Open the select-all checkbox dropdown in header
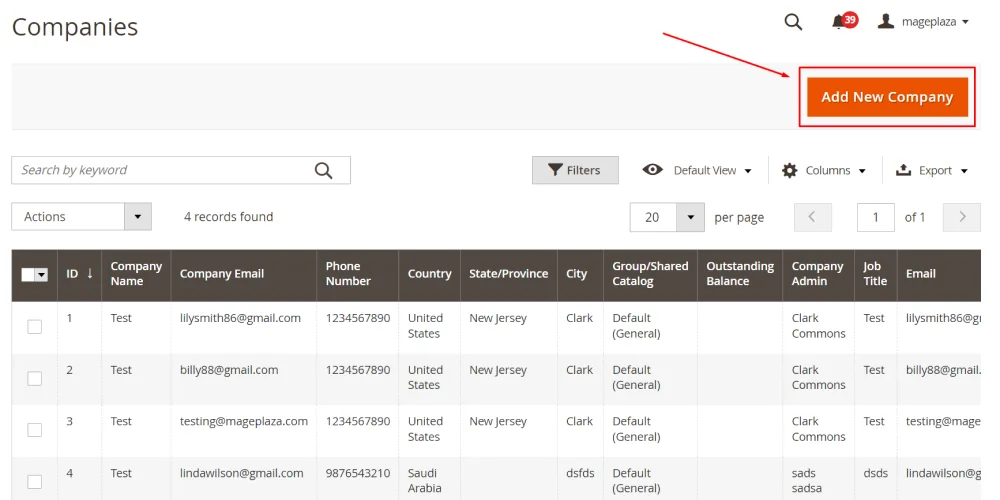This screenshot has width=1000, height=500. [x=42, y=275]
